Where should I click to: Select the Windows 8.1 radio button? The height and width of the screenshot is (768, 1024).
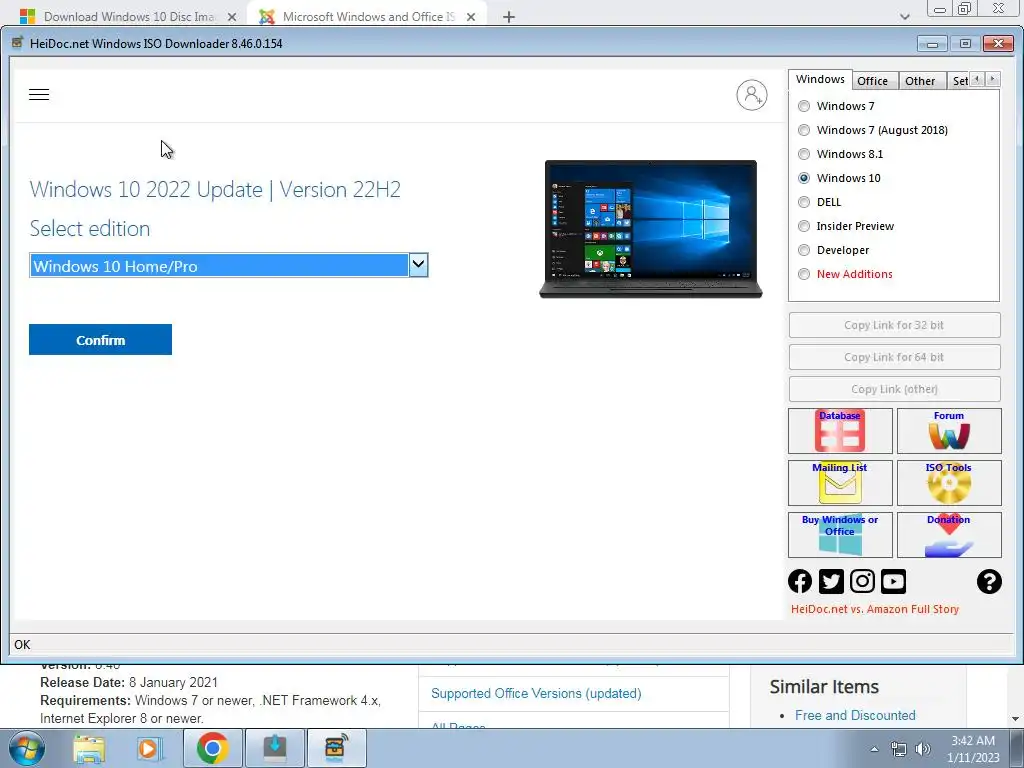[804, 154]
